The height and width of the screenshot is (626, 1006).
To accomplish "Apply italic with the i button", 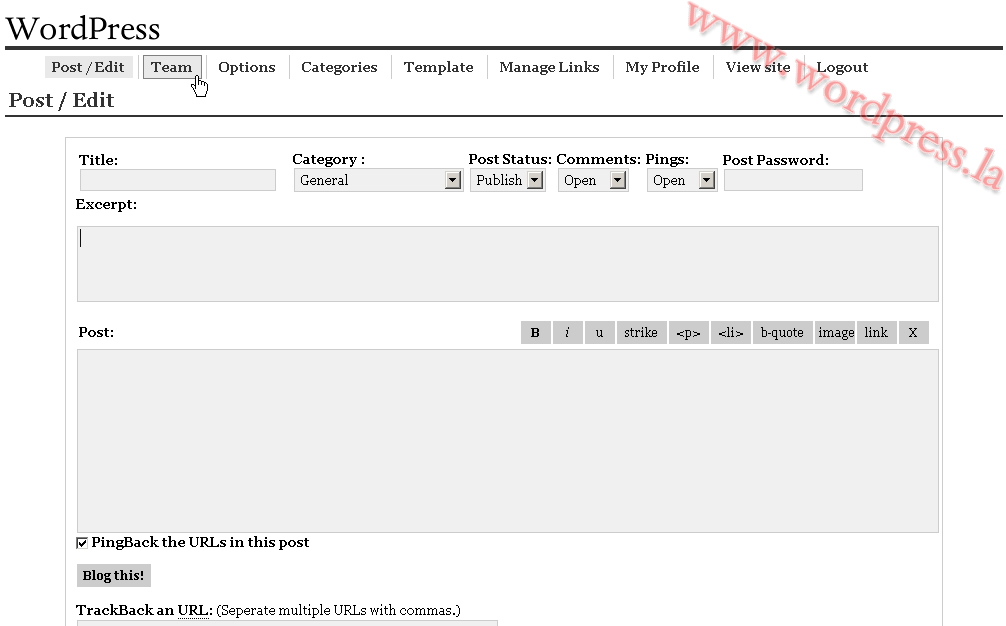I will point(567,332).
